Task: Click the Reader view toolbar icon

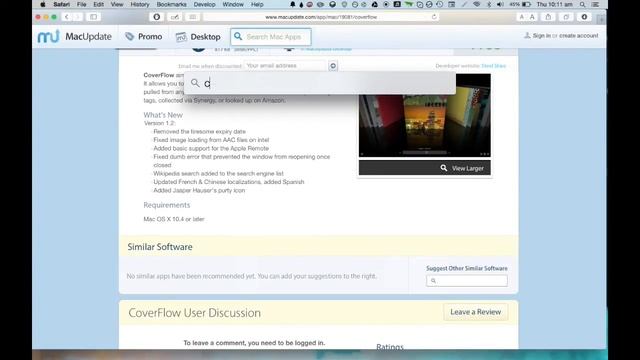Action: tap(193, 17)
